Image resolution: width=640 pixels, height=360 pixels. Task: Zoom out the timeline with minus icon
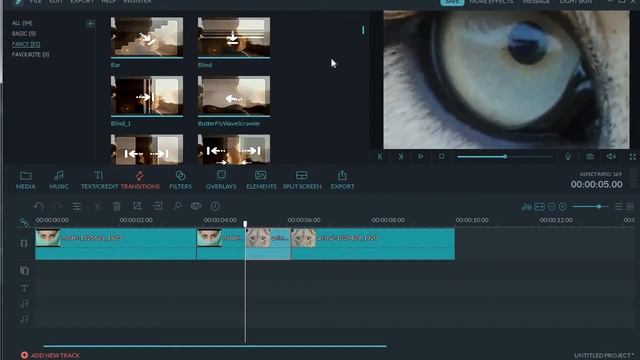pos(551,207)
